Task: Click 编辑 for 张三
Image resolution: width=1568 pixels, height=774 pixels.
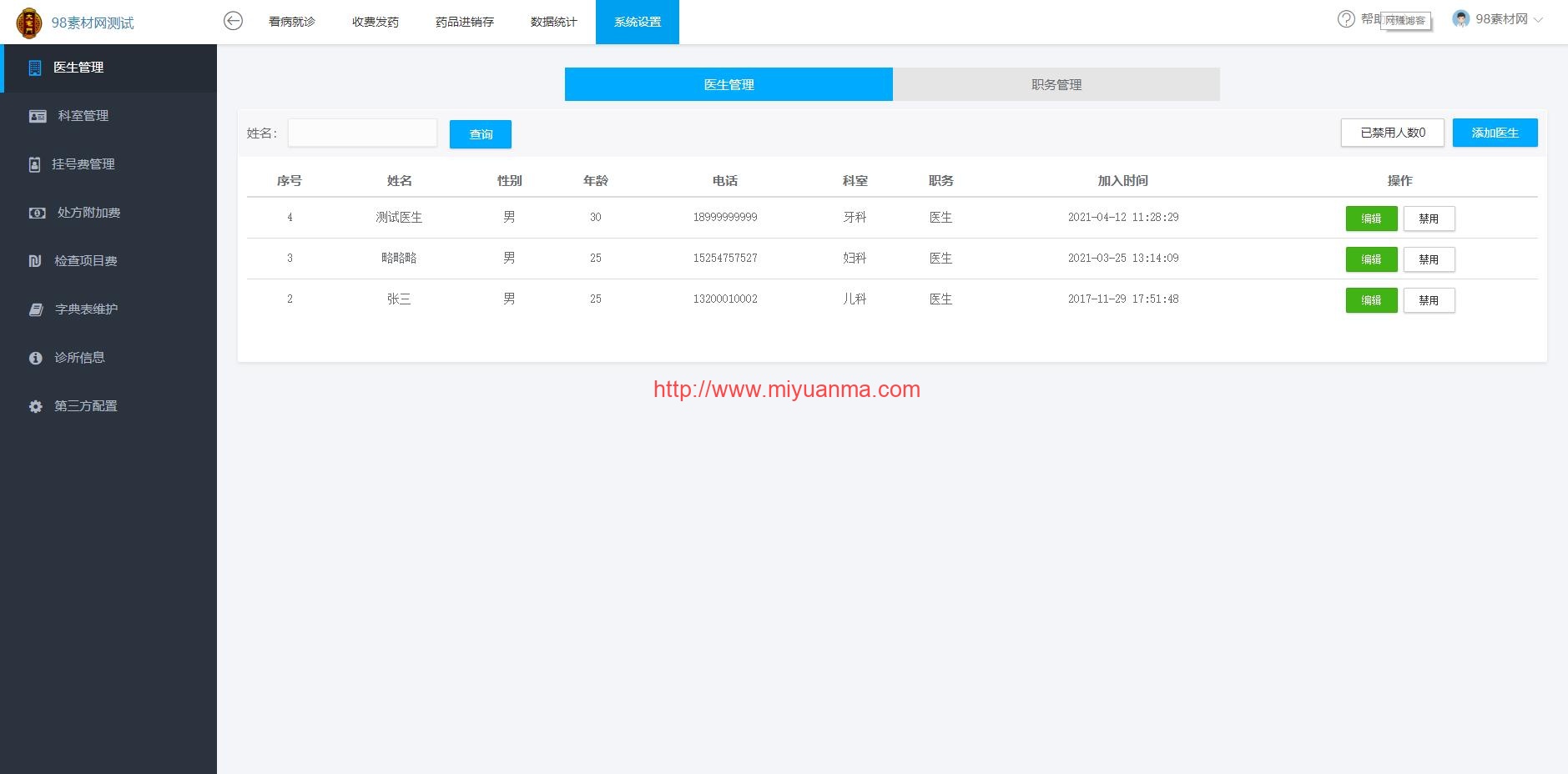Action: 1371,300
